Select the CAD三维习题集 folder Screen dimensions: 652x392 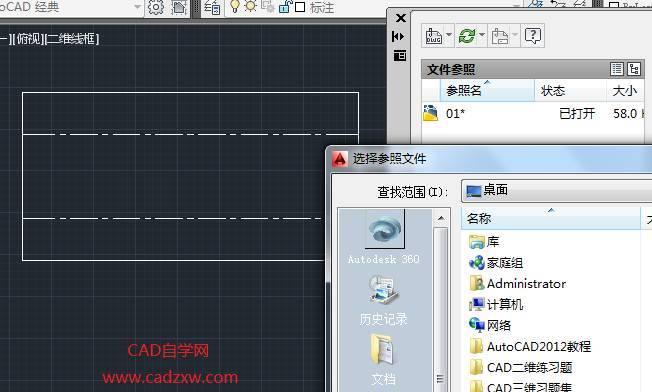pyautogui.click(x=521, y=387)
